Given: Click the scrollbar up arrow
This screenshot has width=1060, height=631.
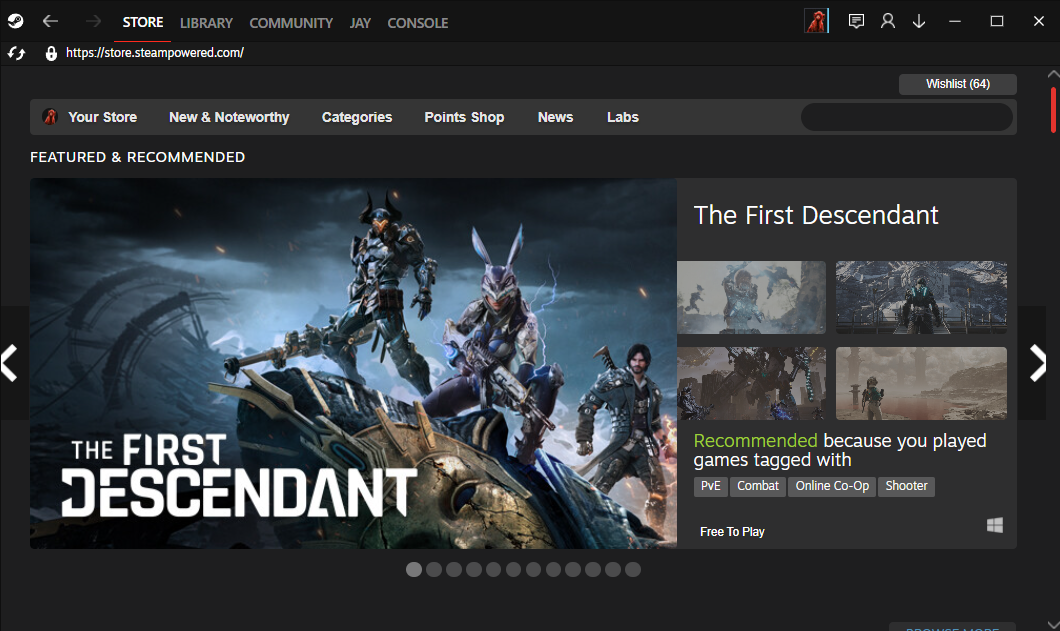Looking at the screenshot, I should (1053, 74).
